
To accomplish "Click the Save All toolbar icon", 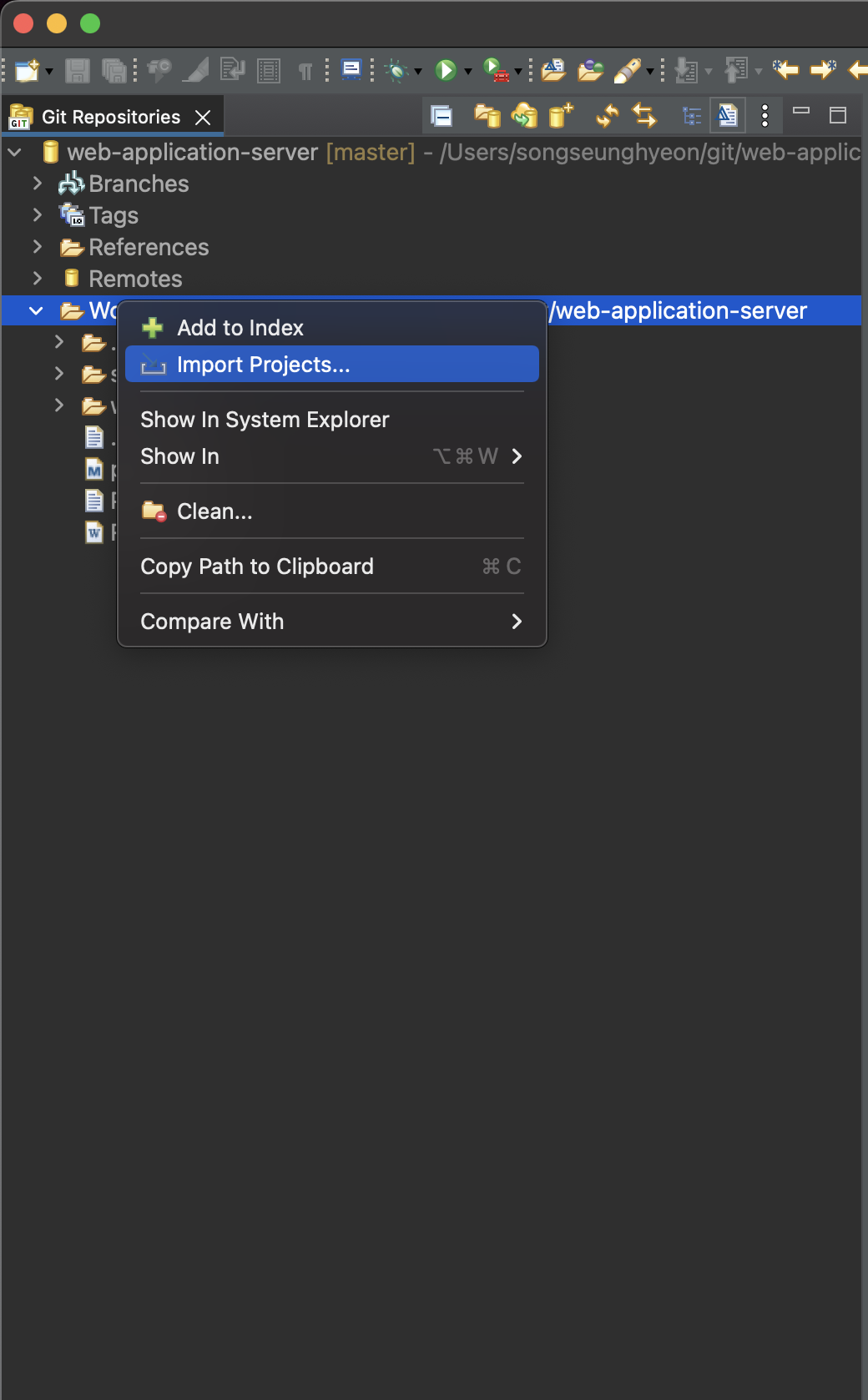I will click(114, 70).
